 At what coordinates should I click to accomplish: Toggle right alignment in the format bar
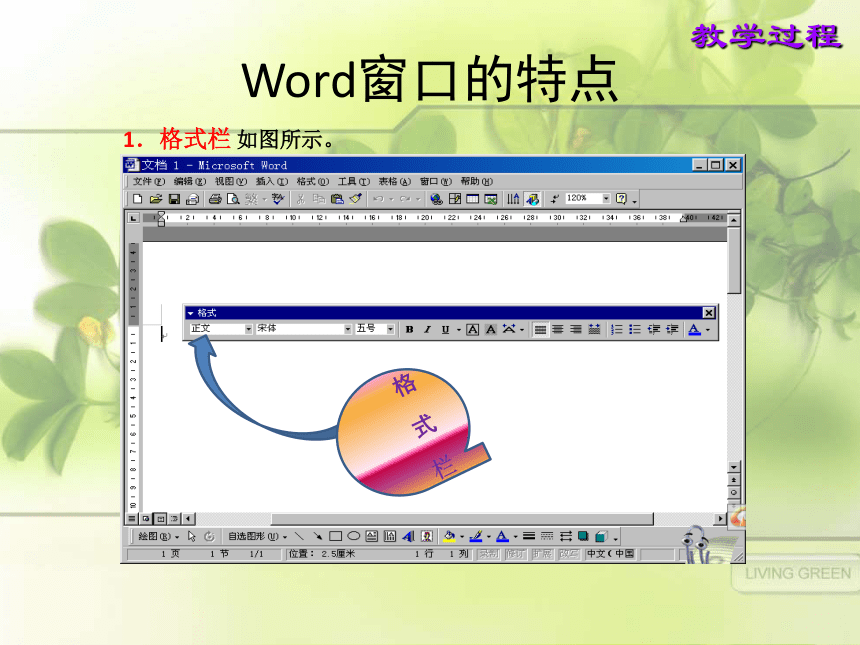pos(576,329)
